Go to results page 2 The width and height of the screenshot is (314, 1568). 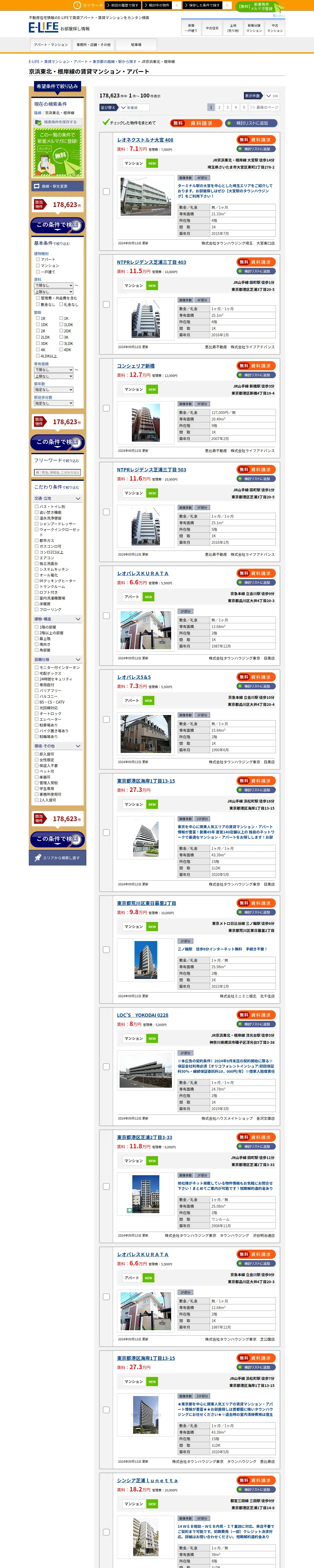coord(219,107)
